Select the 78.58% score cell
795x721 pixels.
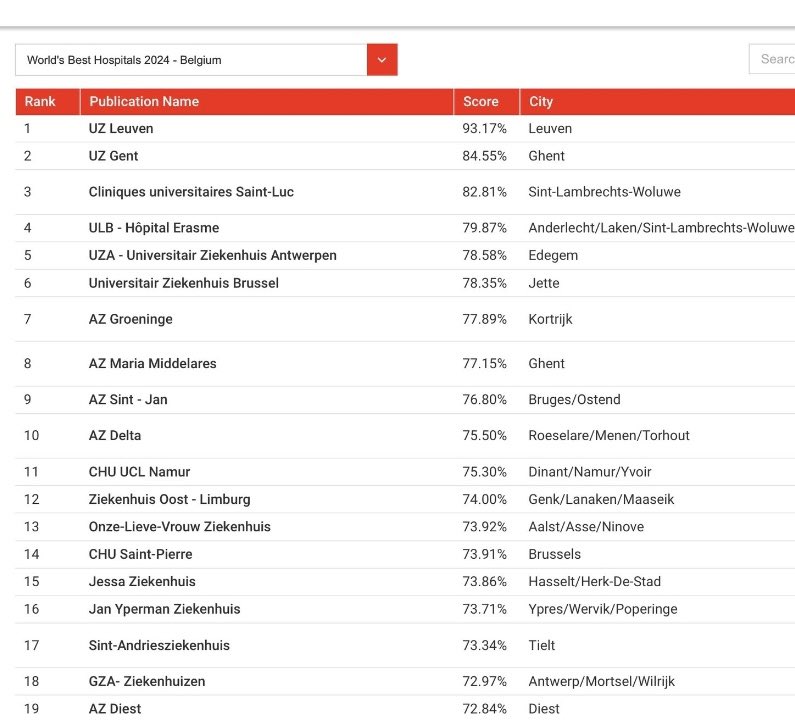[484, 256]
